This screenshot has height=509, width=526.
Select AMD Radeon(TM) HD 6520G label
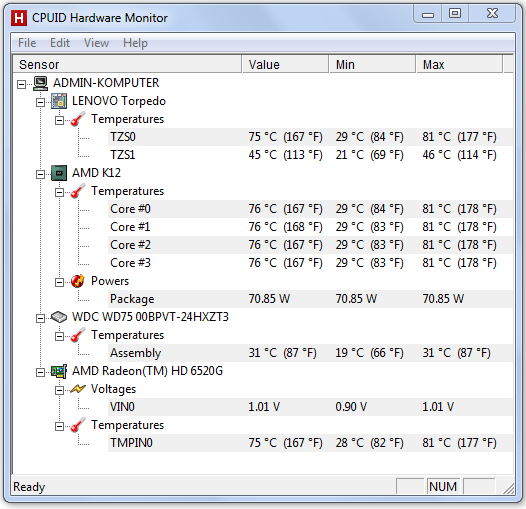click(147, 371)
